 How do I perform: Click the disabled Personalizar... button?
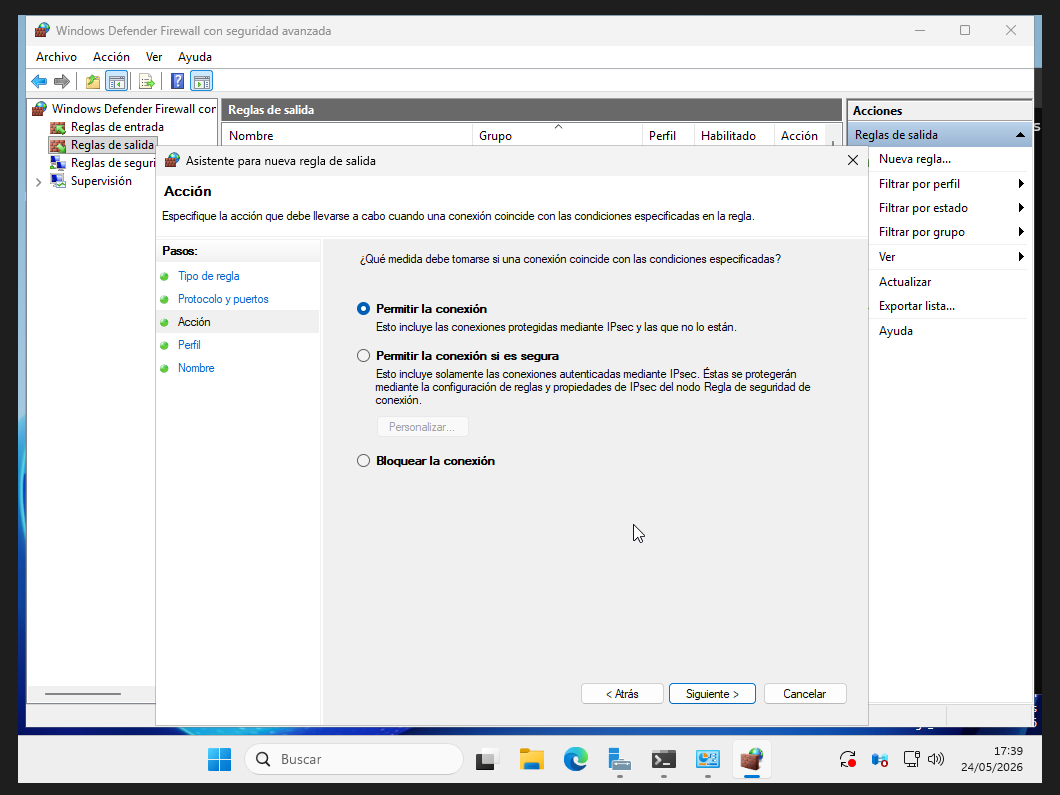[x=422, y=427]
